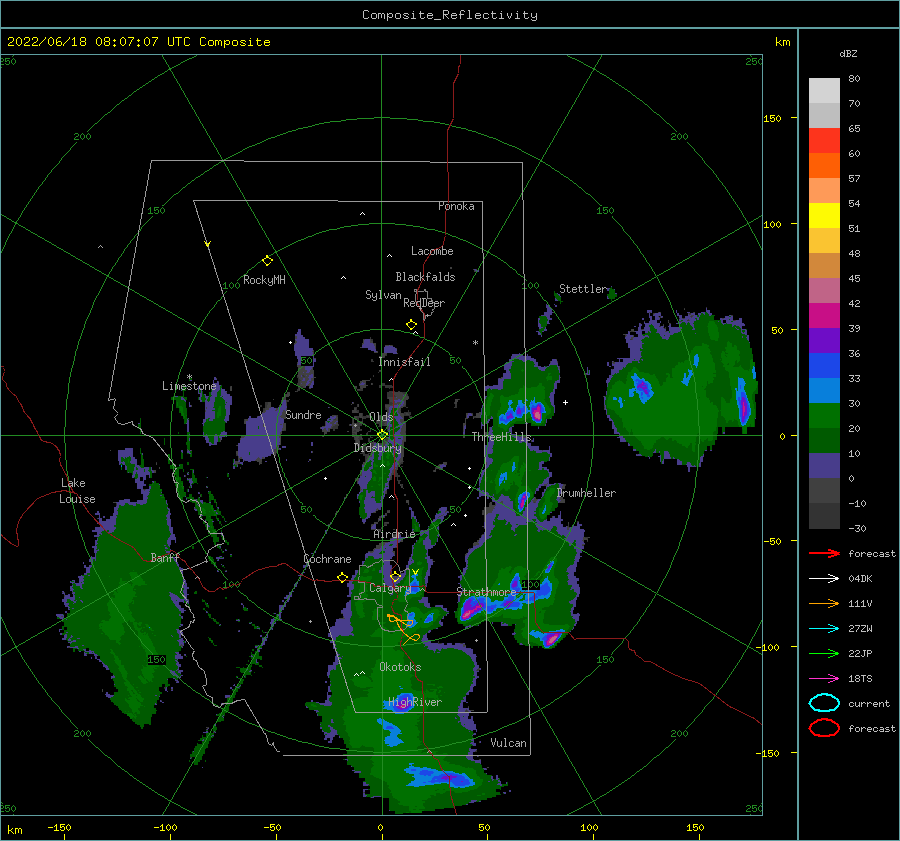The image size is (900, 841).
Task: Click the yellow diamond marker near RockyMH
Action: coord(267,261)
